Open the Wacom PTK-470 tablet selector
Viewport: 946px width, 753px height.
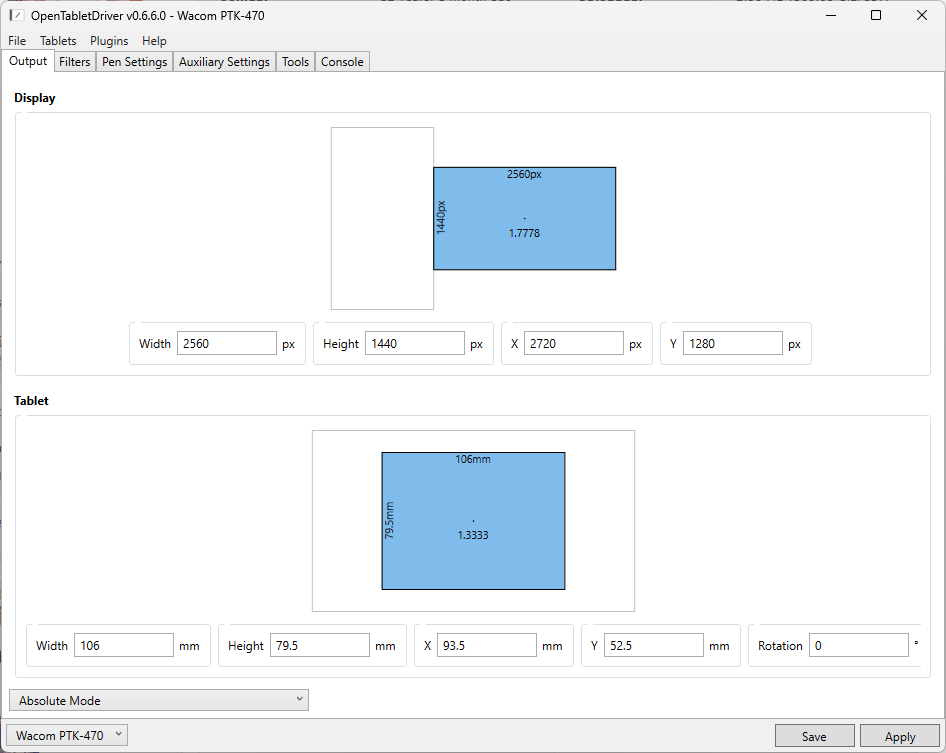pyautogui.click(x=68, y=736)
